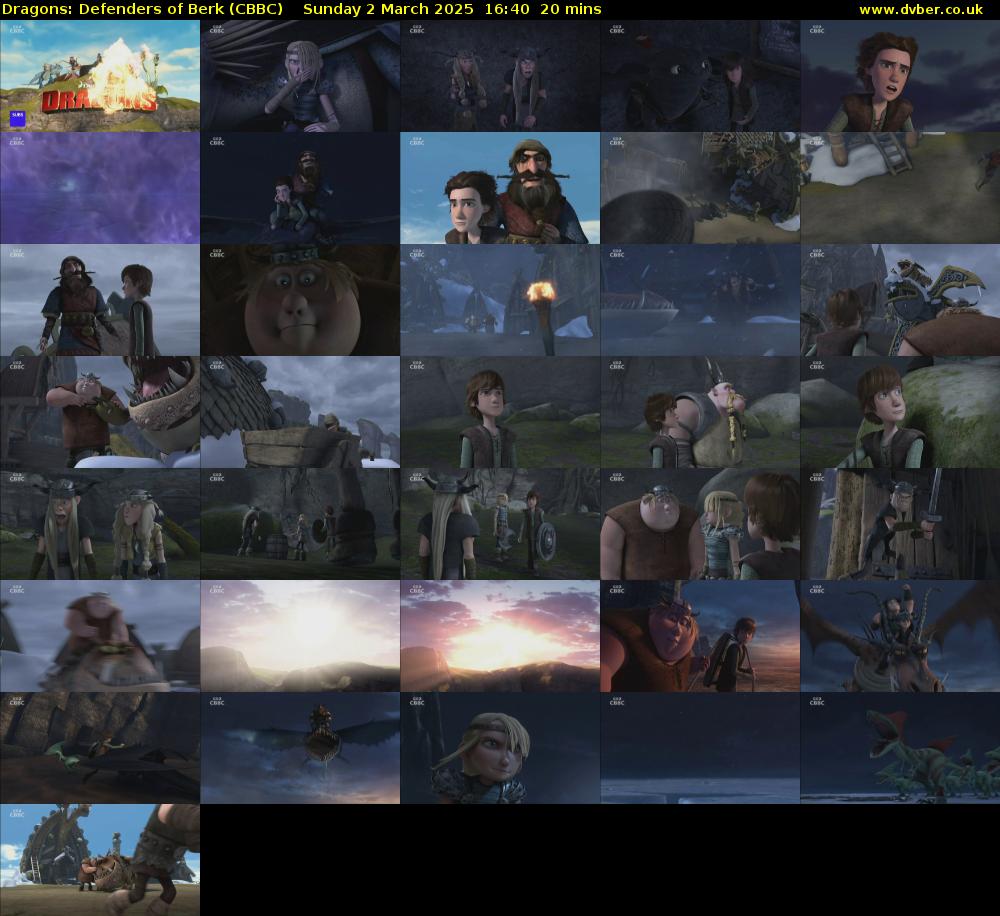Select the dark empty horizon thumbnail
Viewport: 1000px width, 916px height.
(x=700, y=748)
